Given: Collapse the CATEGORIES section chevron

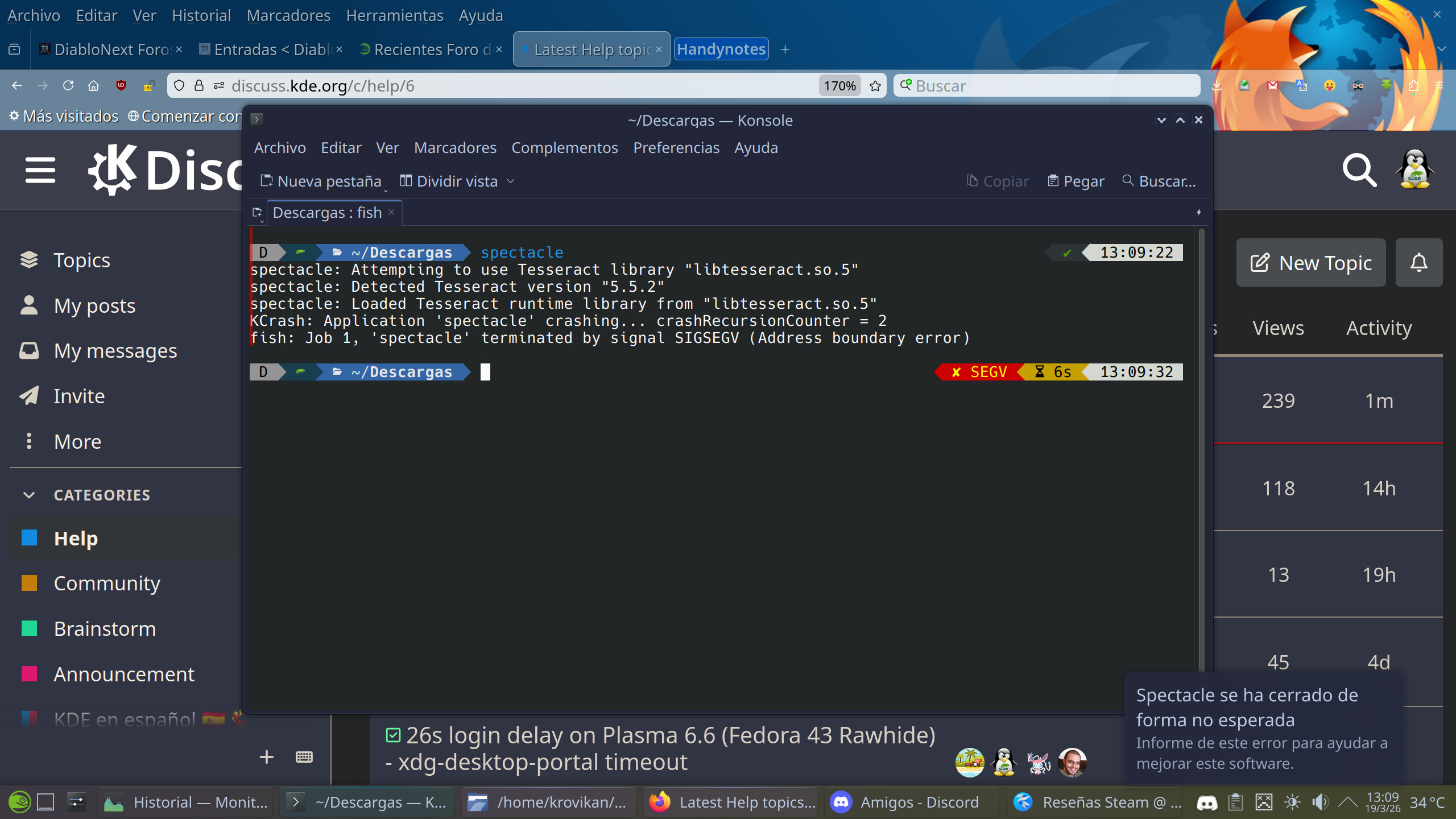Looking at the screenshot, I should click(29, 495).
